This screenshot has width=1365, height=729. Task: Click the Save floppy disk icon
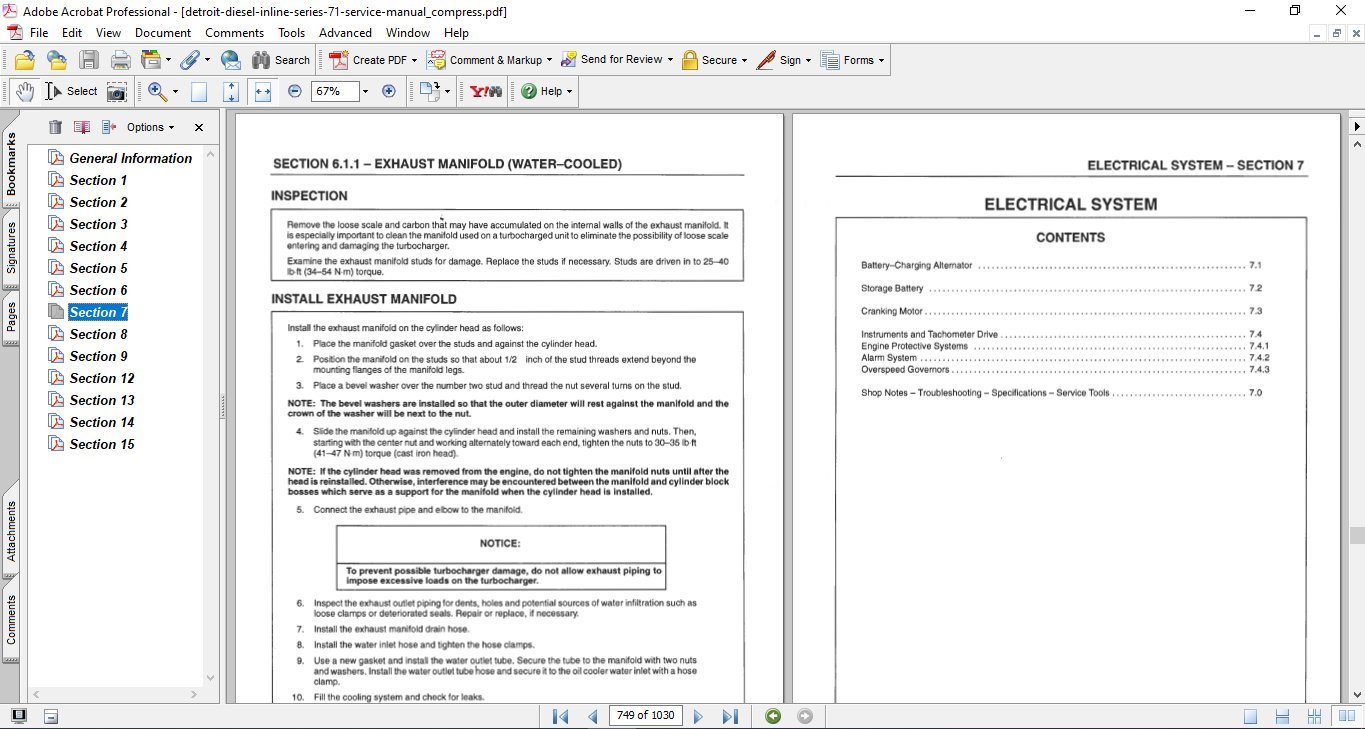[89, 60]
